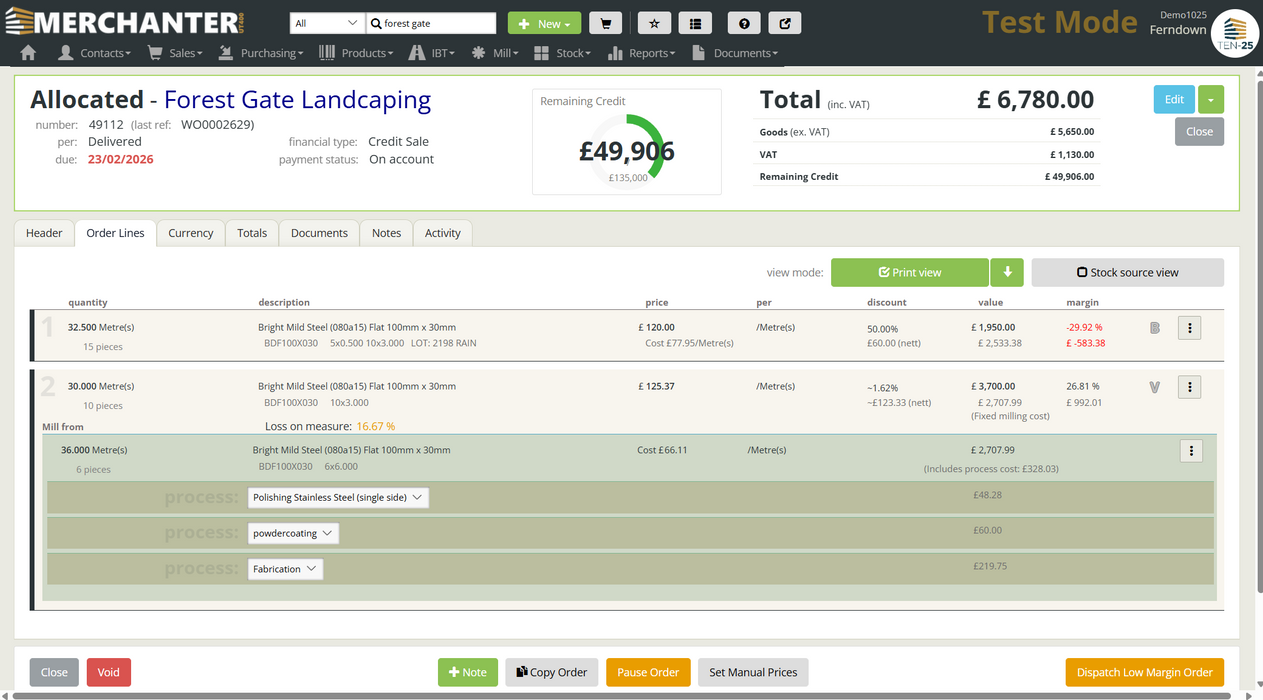Open the shopping cart icon button
This screenshot has width=1263, height=700.
605,24
